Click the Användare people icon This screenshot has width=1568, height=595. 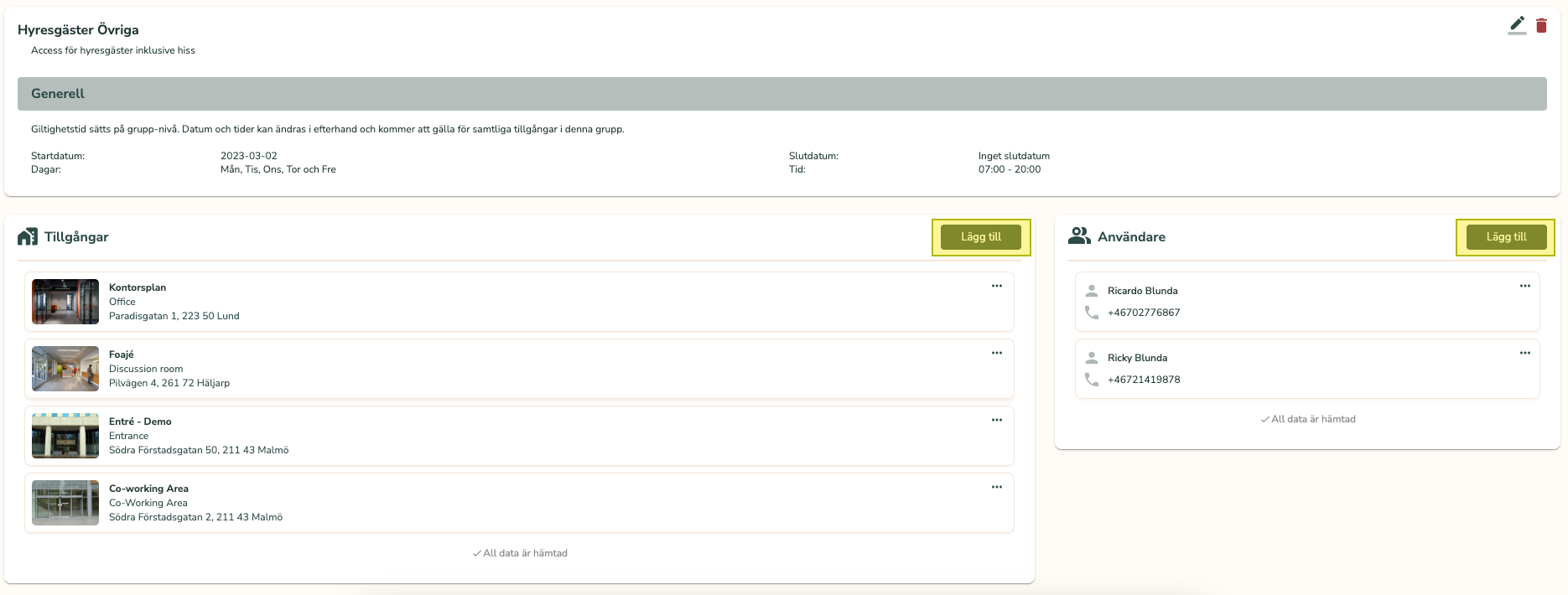(x=1079, y=236)
